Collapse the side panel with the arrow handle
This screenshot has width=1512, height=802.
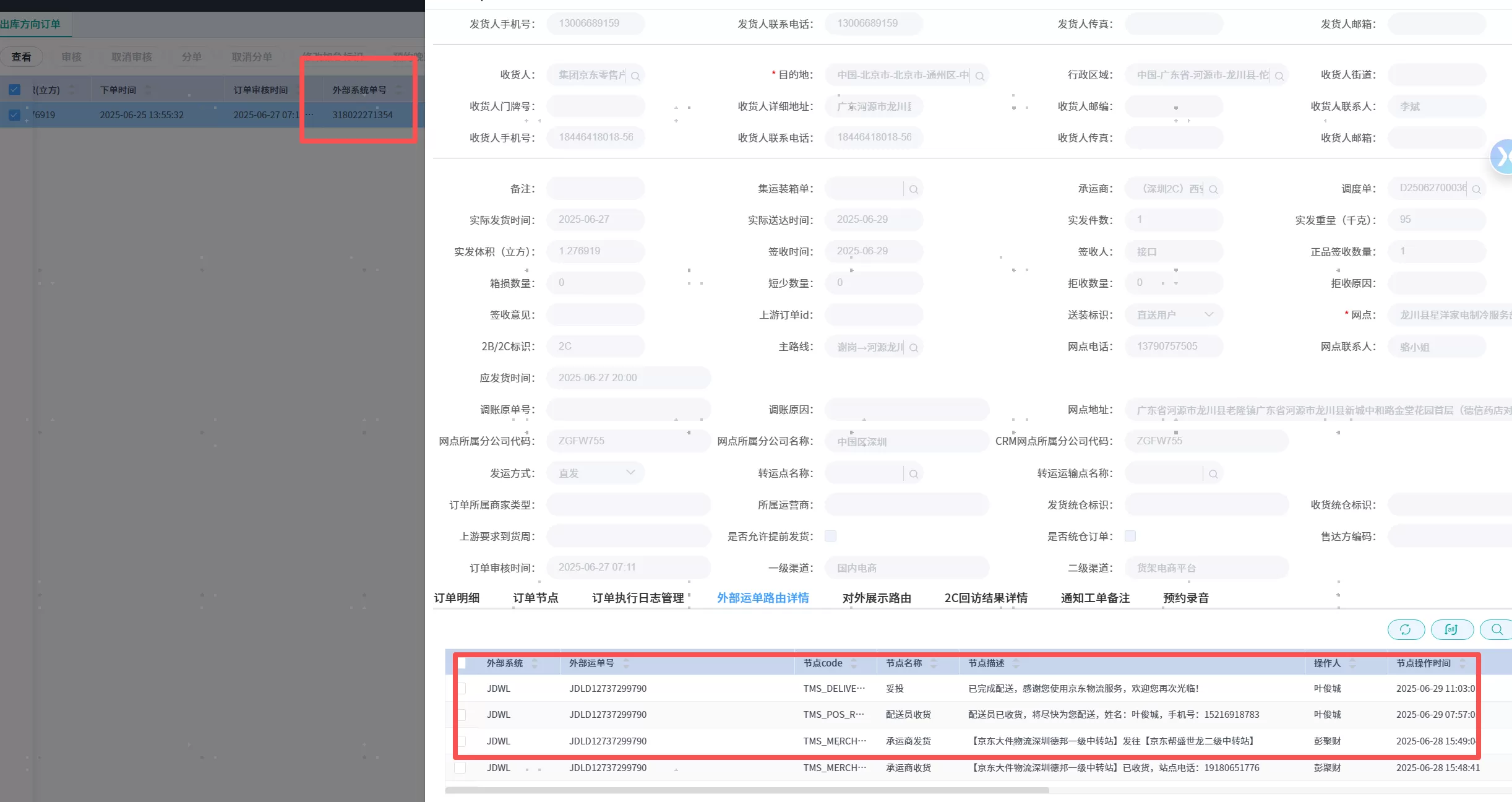pyautogui.click(x=1502, y=157)
